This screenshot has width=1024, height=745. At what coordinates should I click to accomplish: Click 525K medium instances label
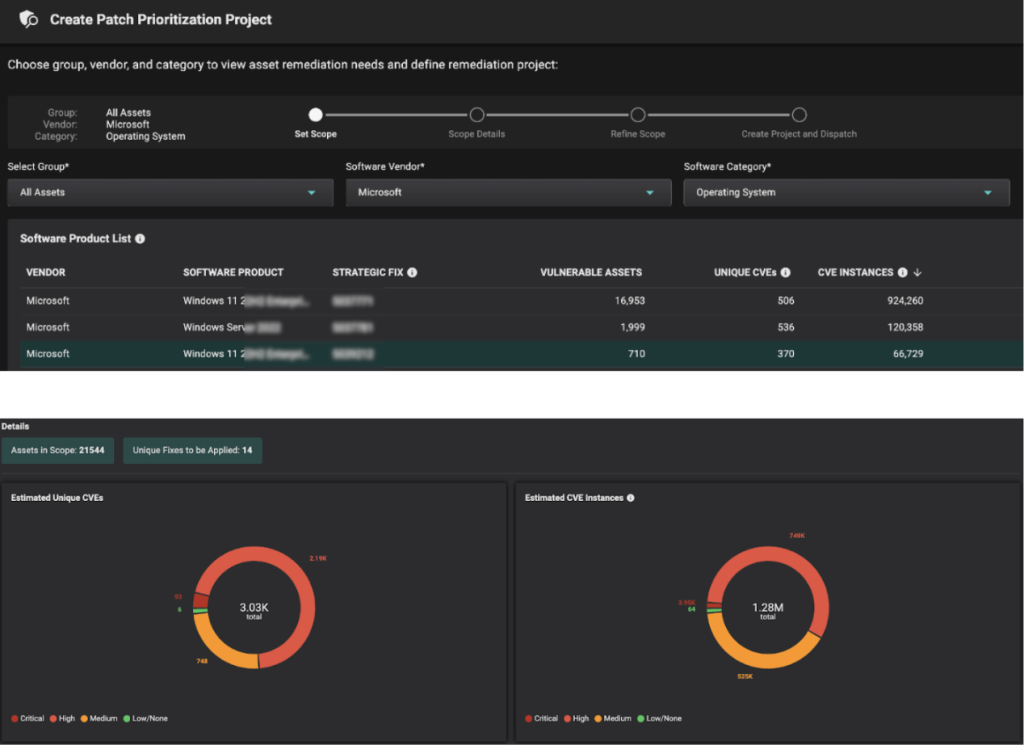click(745, 676)
